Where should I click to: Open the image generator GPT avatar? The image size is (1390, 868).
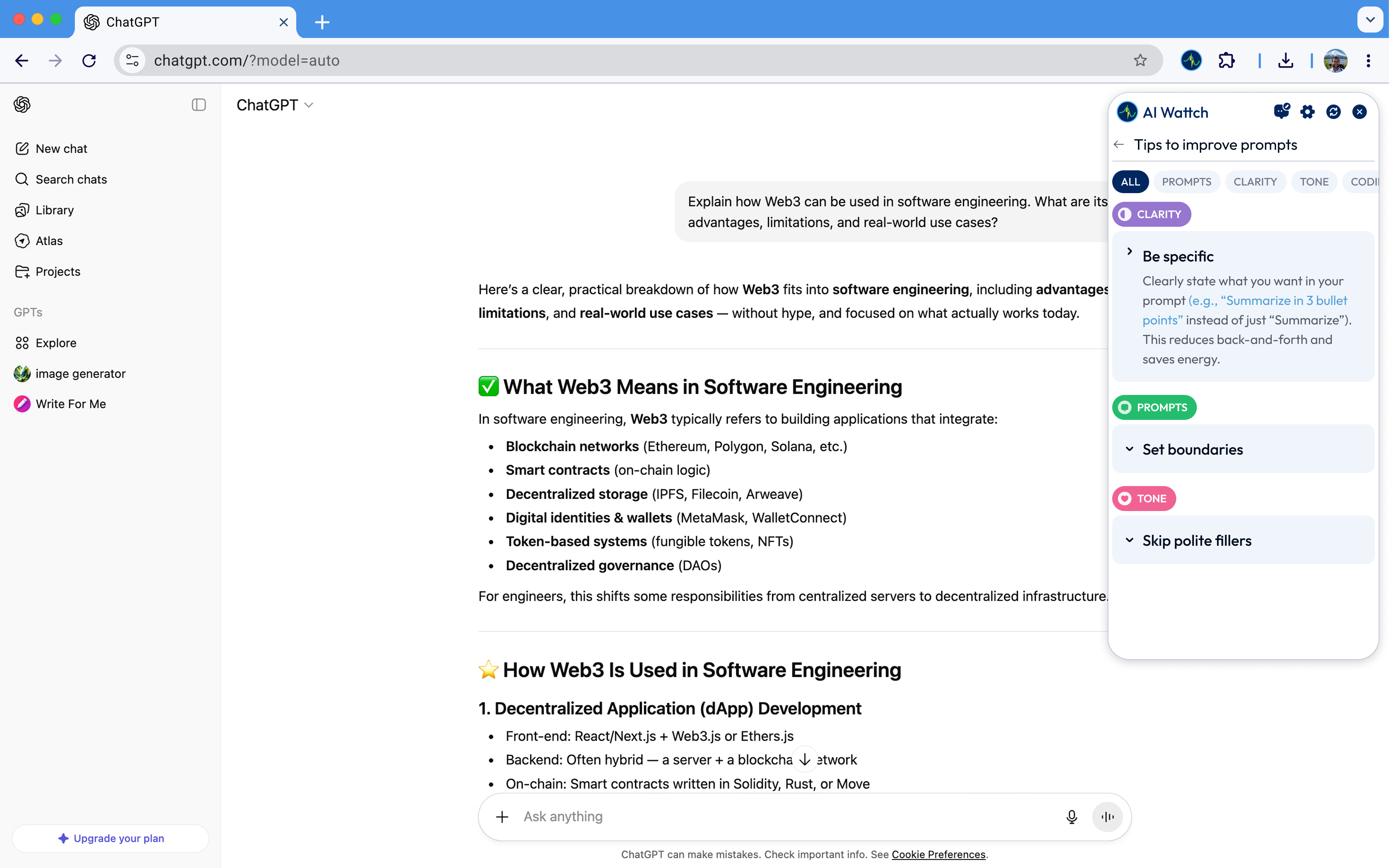click(22, 374)
